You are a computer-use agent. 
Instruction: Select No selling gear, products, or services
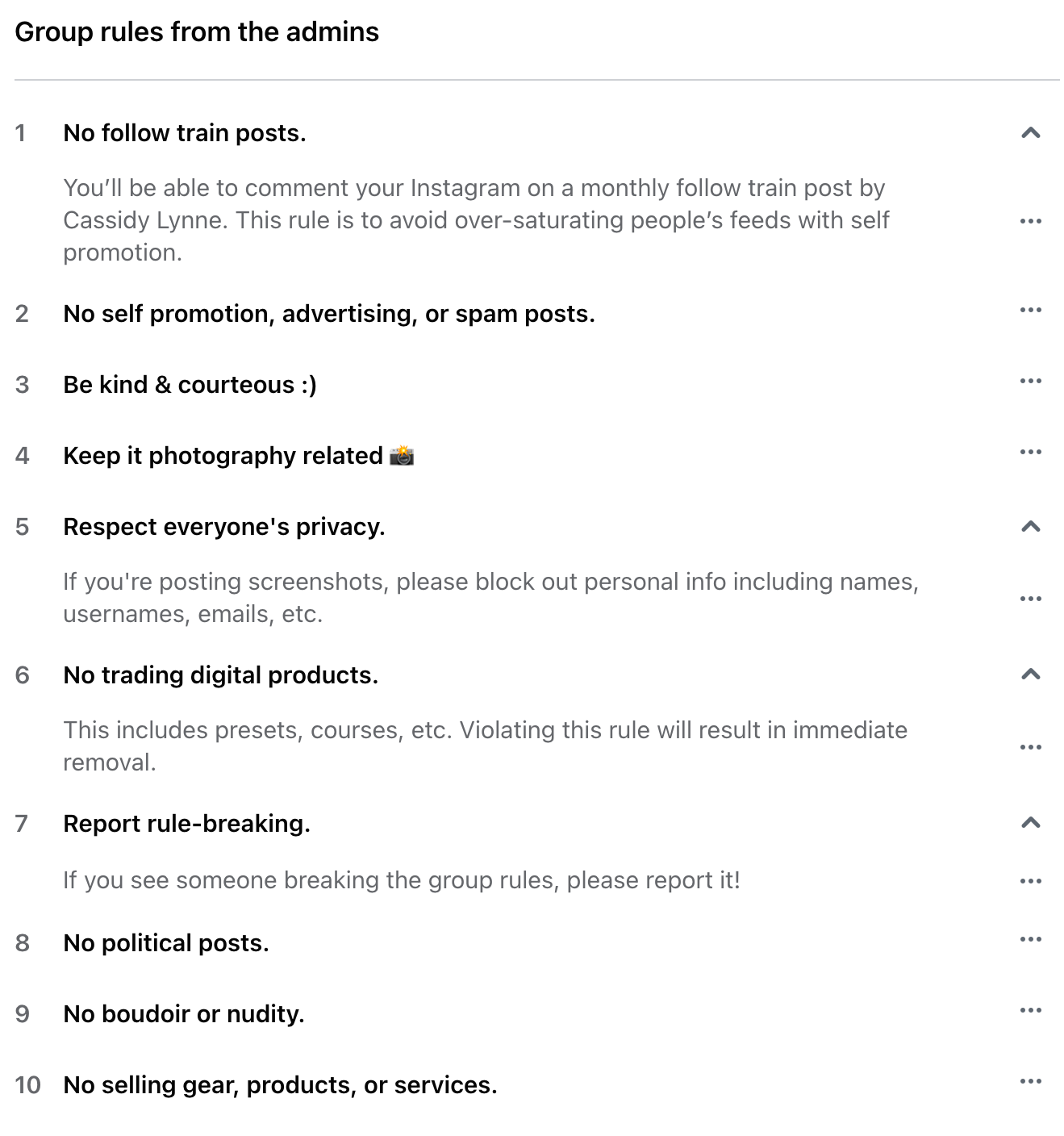(x=280, y=1085)
